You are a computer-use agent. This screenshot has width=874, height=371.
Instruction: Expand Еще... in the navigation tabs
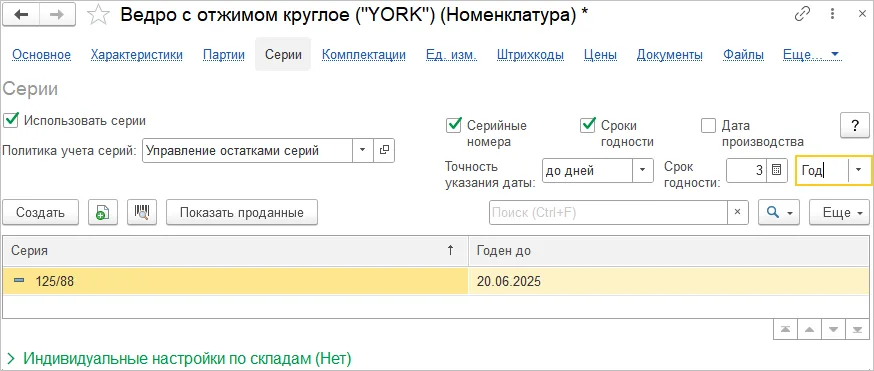coord(812,55)
